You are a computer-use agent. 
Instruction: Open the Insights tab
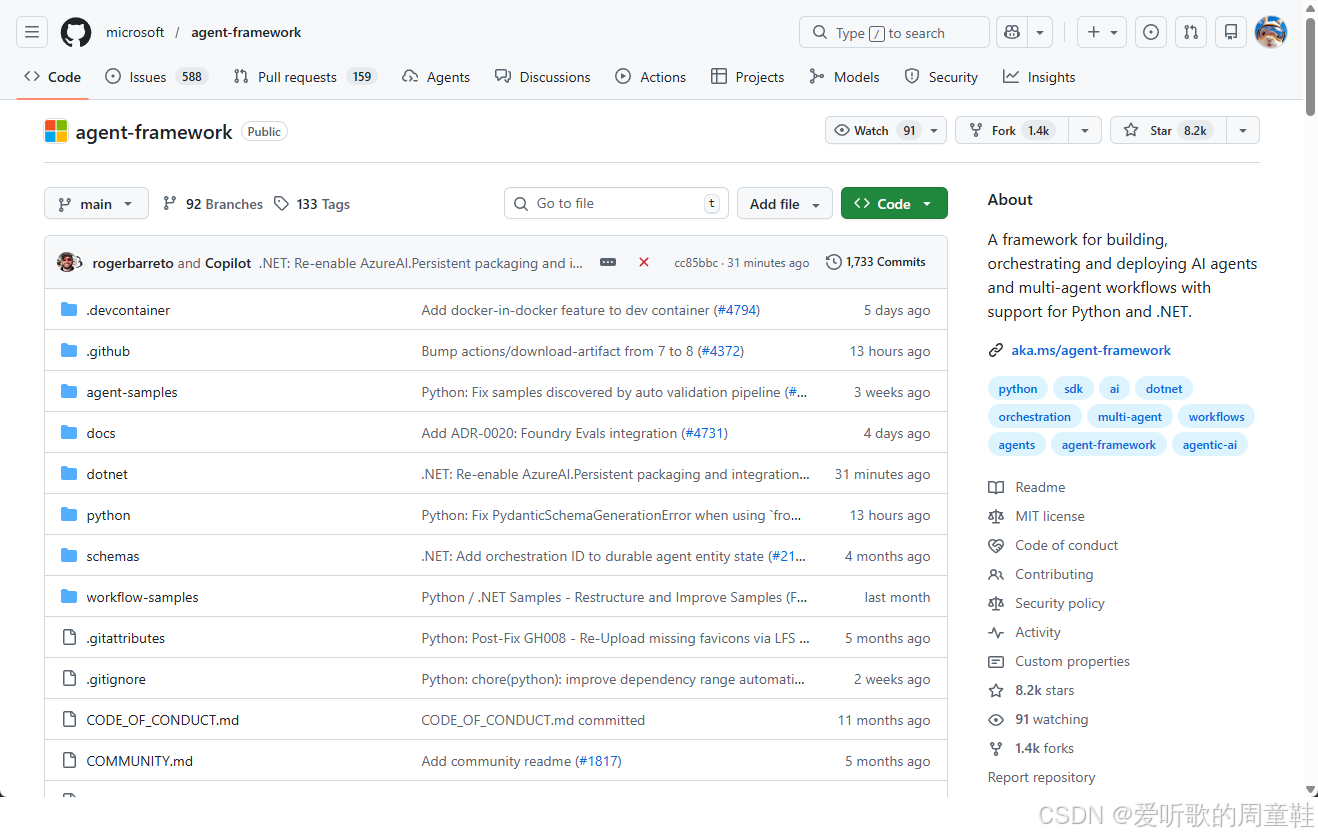coord(1040,77)
